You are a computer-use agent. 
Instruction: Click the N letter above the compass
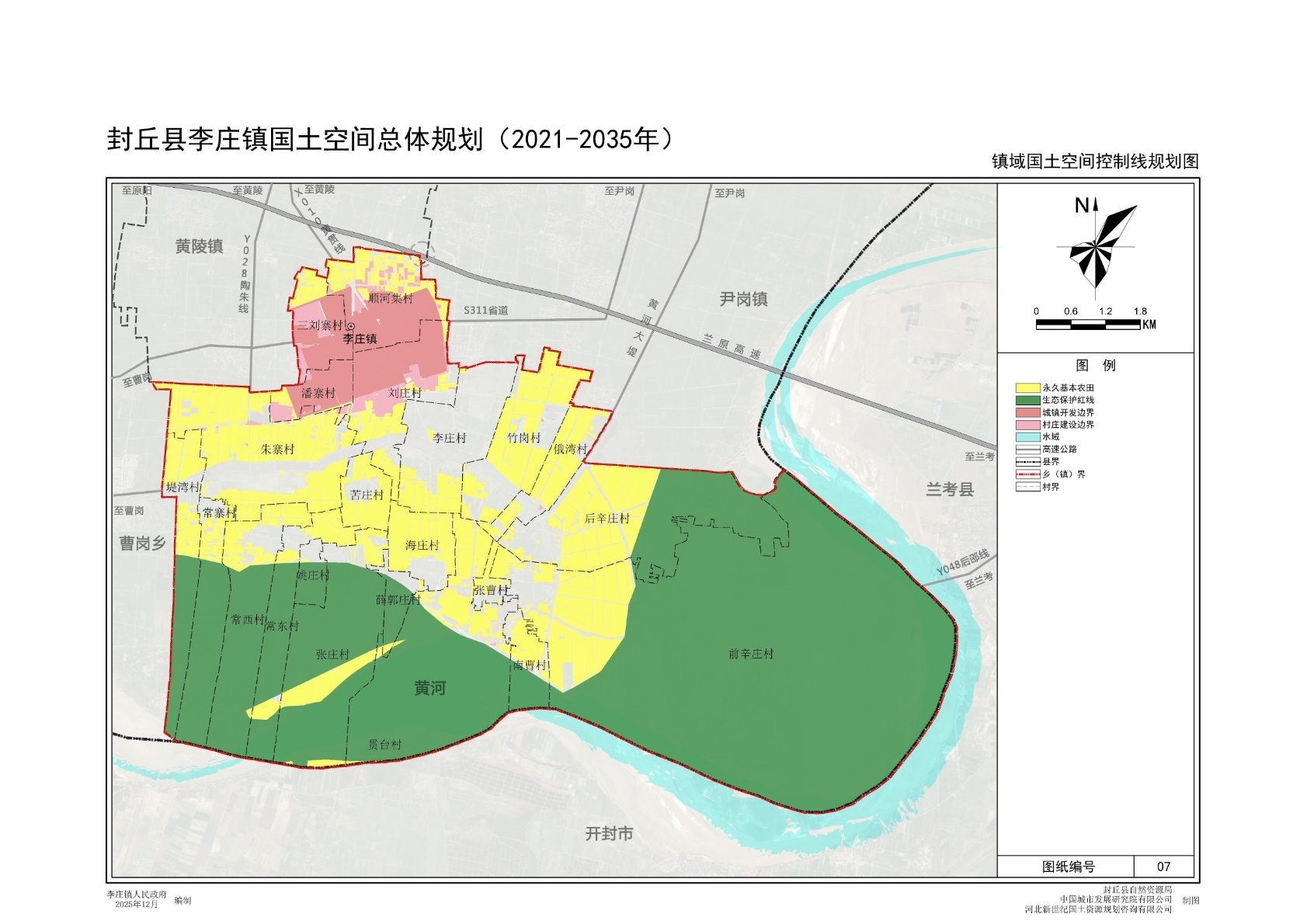[x=1081, y=206]
